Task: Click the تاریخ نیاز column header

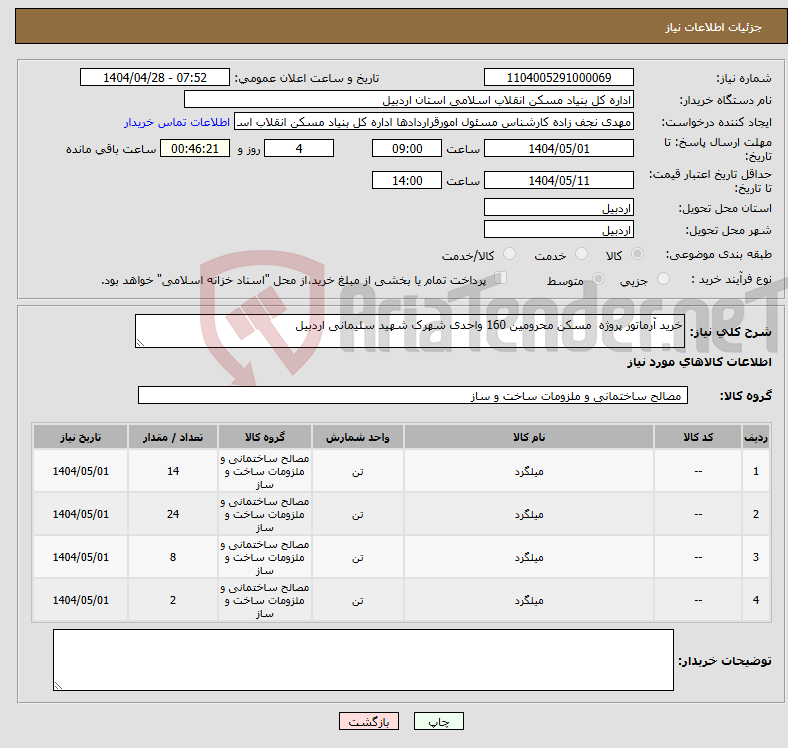Action: tap(81, 437)
